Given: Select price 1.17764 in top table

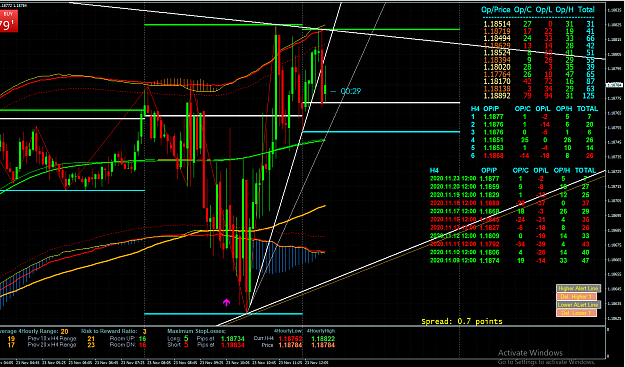Looking at the screenshot, I should [x=497, y=75].
